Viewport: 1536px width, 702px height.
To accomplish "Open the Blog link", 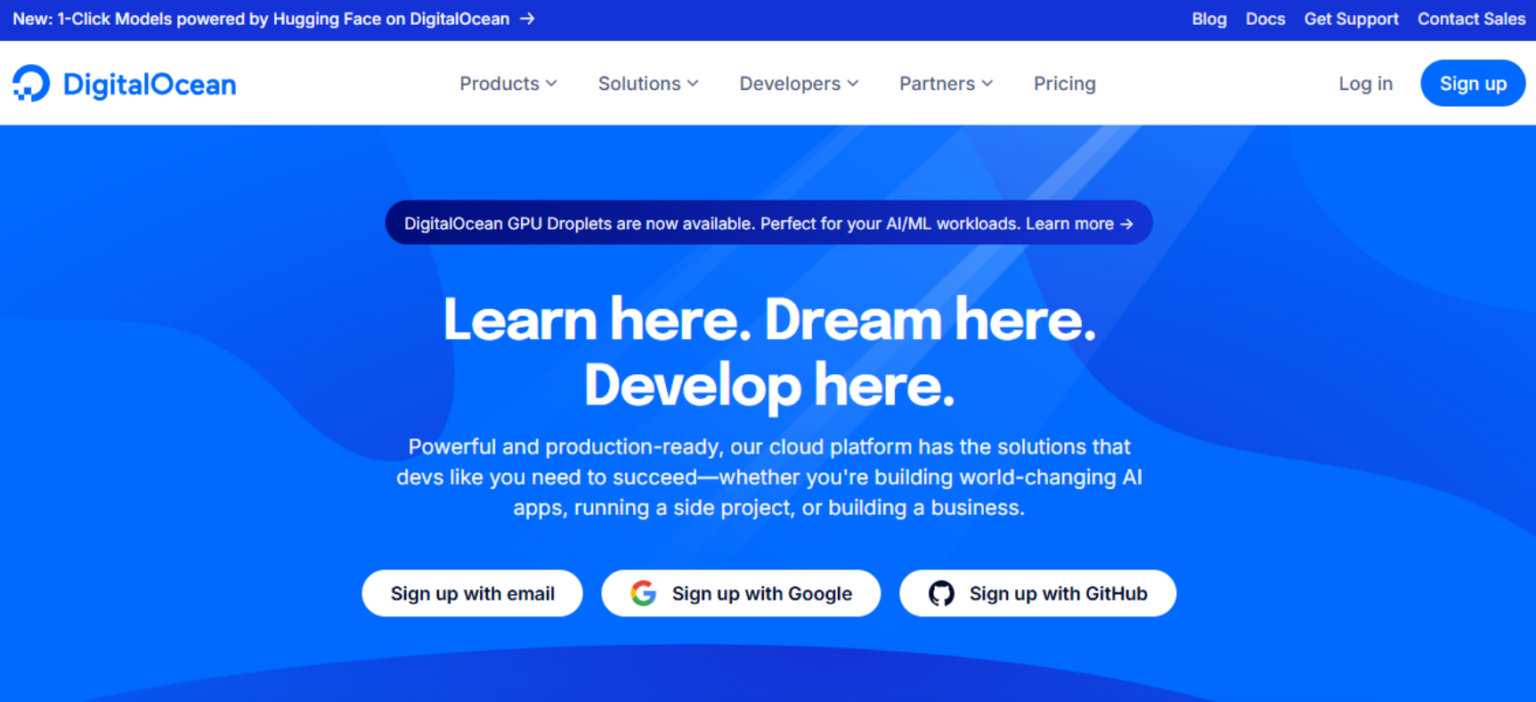I will point(1209,19).
